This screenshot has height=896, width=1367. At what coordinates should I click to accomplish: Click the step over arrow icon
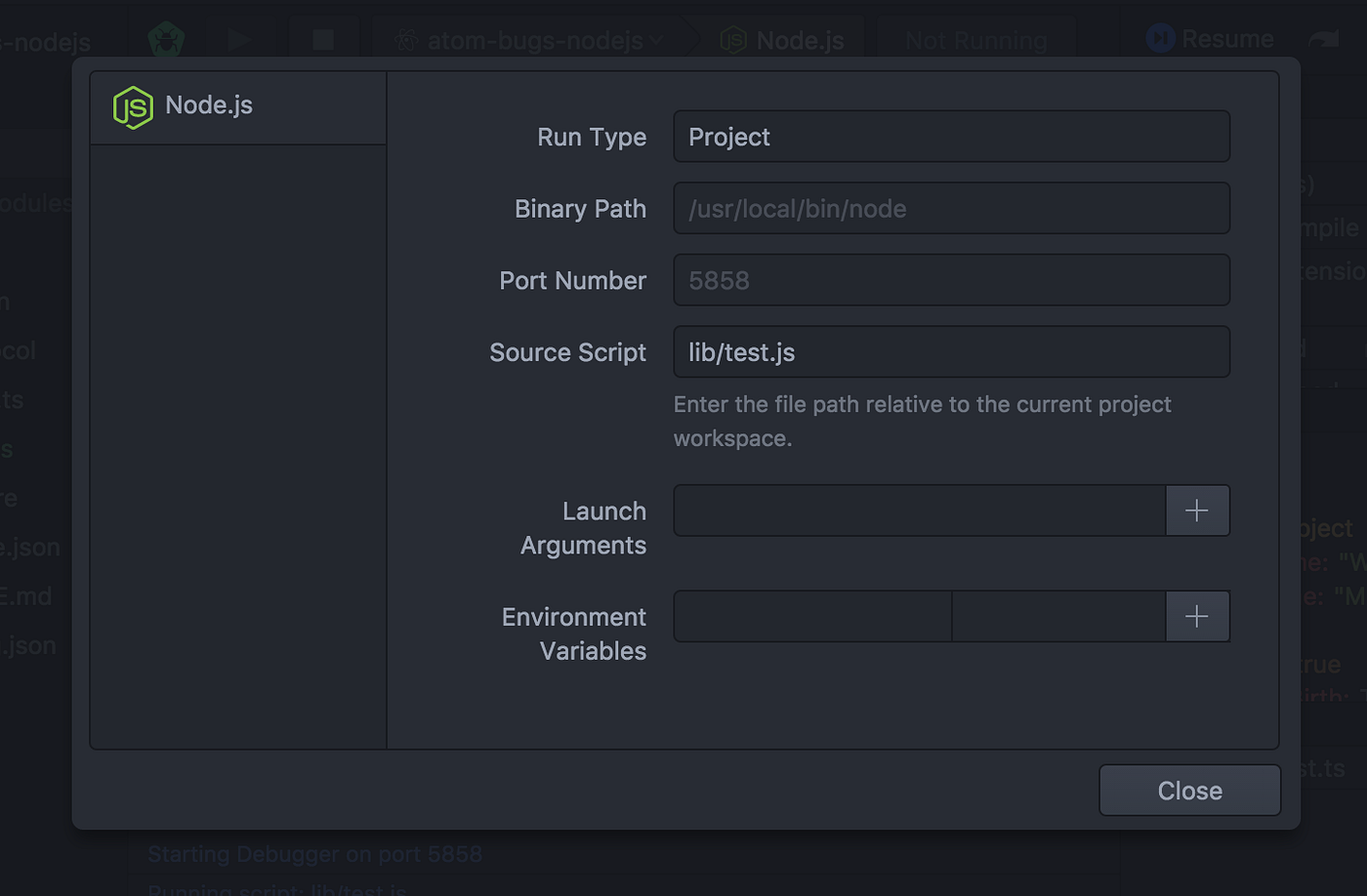[x=1325, y=39]
